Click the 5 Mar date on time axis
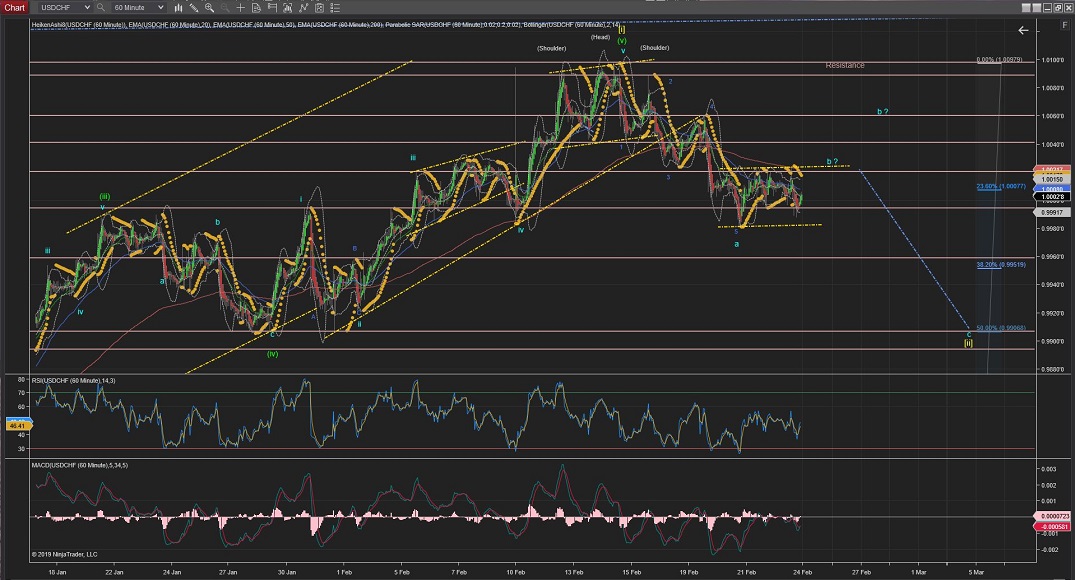The height and width of the screenshot is (580, 1075). click(x=976, y=572)
